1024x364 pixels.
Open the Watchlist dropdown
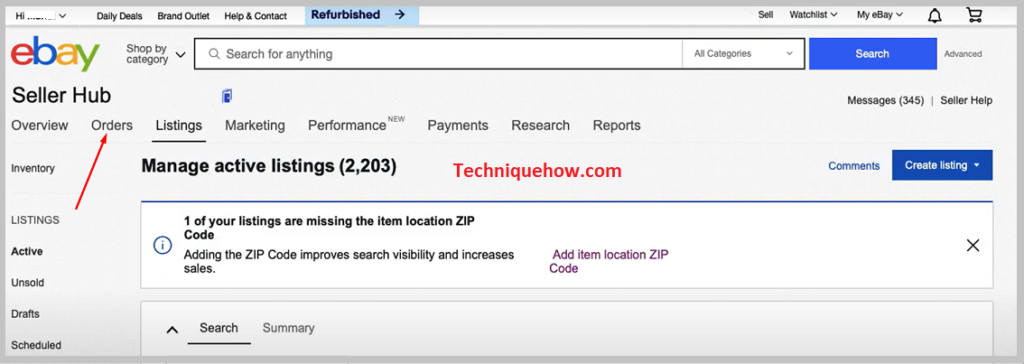pyautogui.click(x=813, y=14)
